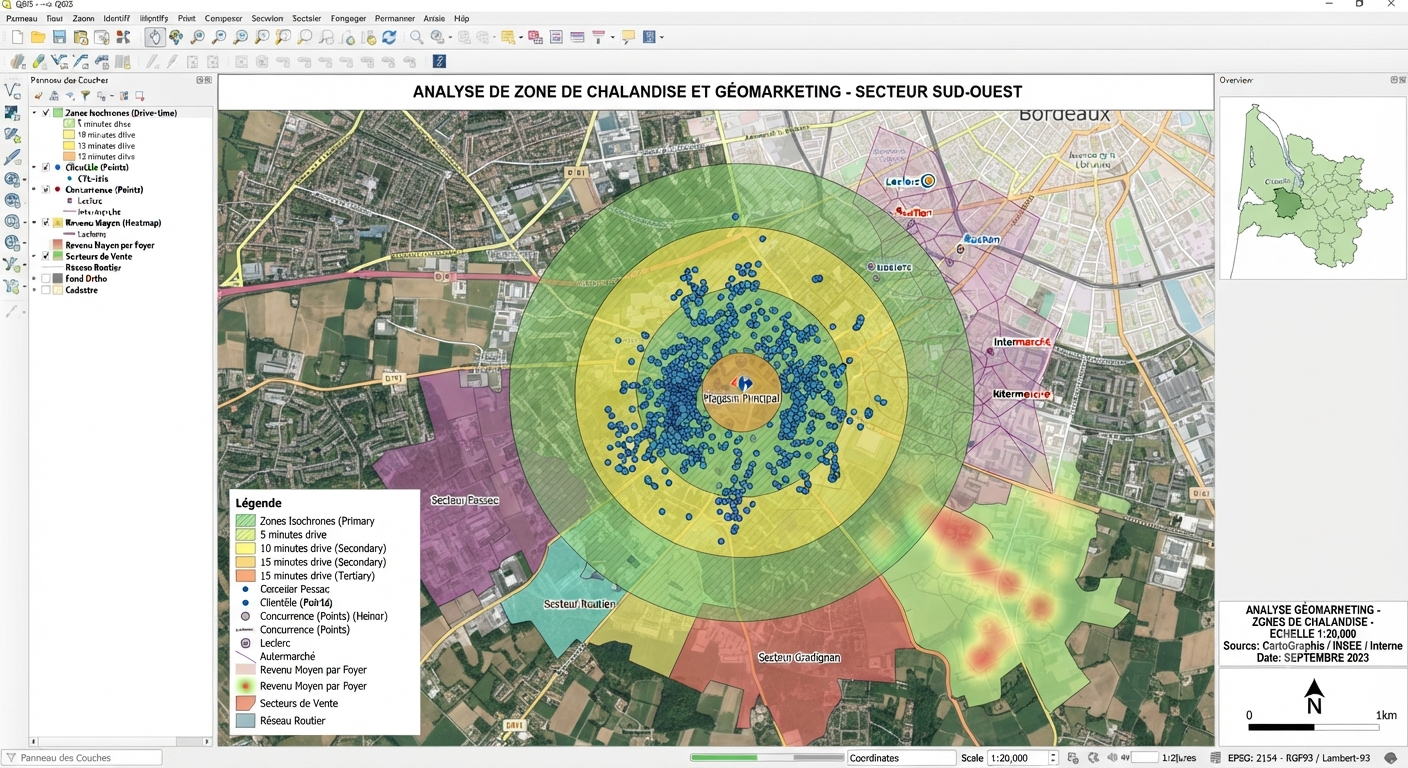Click the New Project blank page icon
Viewport: 1408px width, 768px height.
[17, 37]
